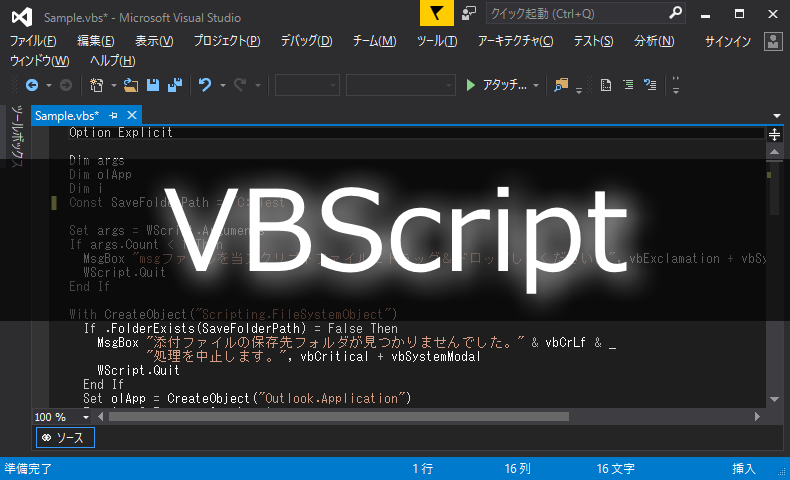Open the Toolbox side panel tab
This screenshot has width=790, height=480.
point(17,136)
